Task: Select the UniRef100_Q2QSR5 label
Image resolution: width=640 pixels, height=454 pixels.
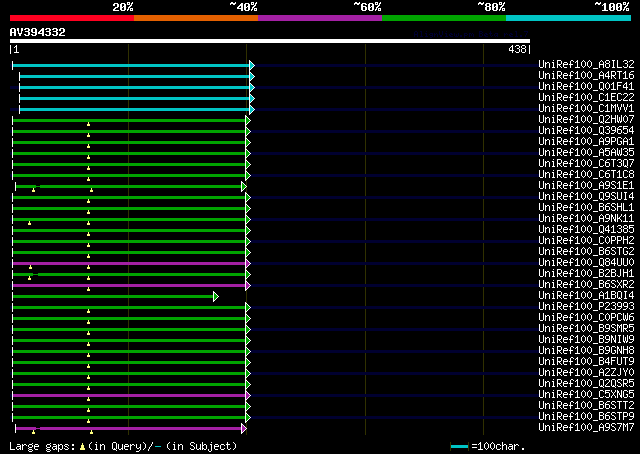Action: (x=586, y=384)
